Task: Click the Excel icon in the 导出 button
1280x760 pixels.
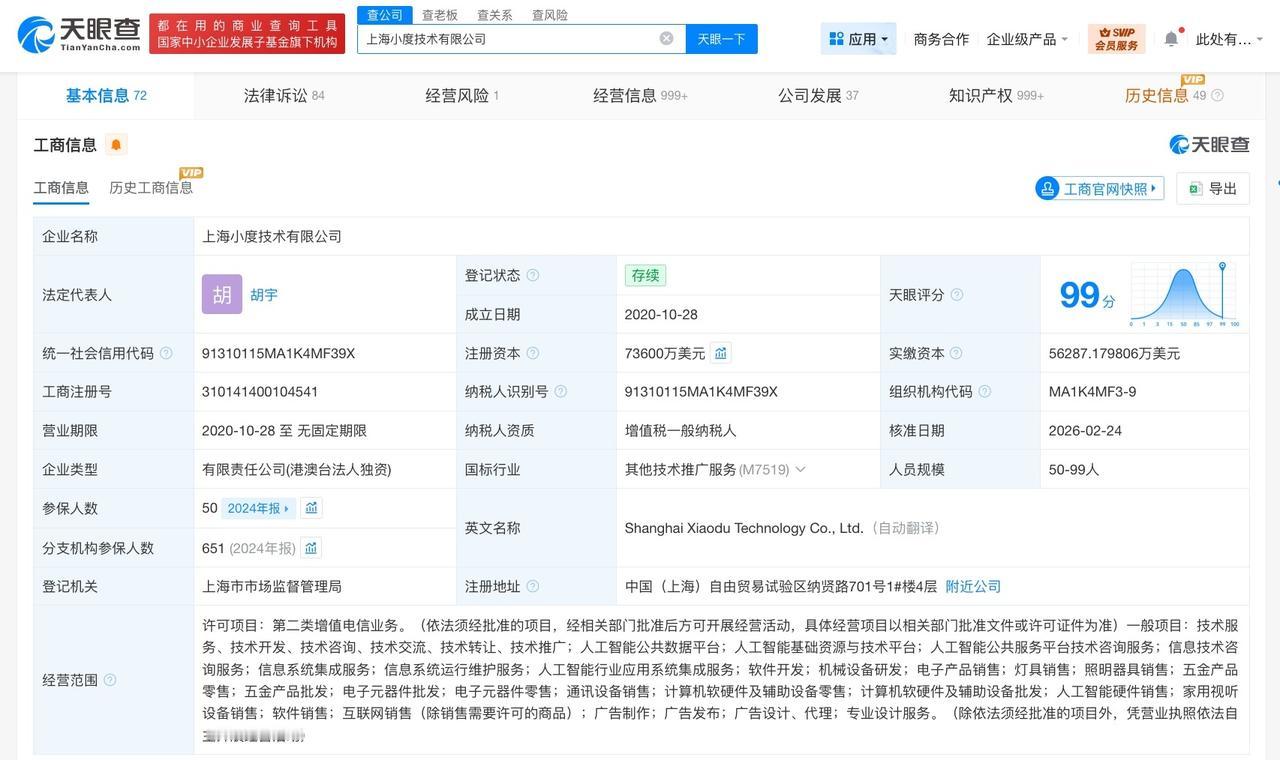Action: (1195, 188)
